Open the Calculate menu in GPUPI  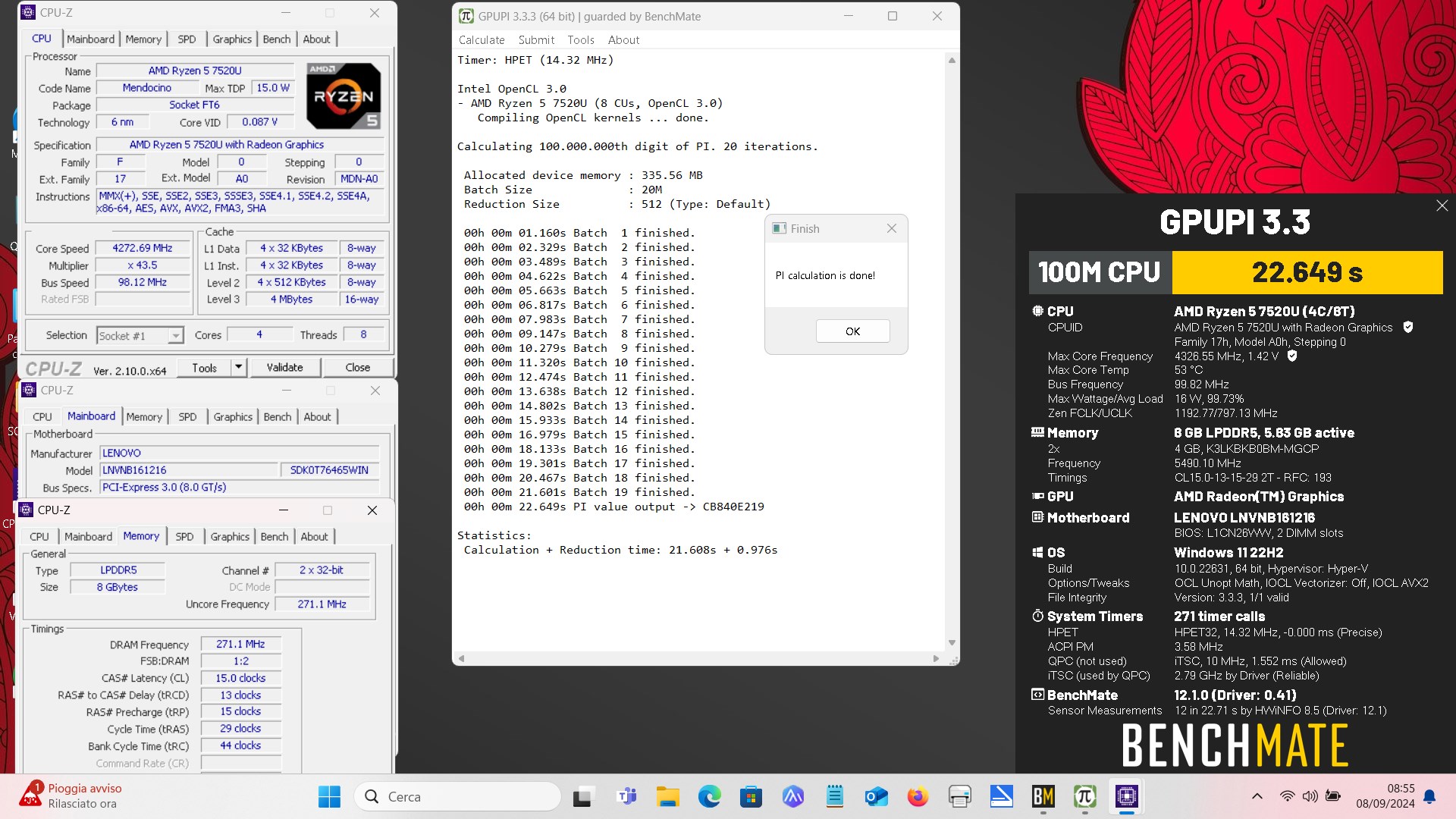pos(482,40)
